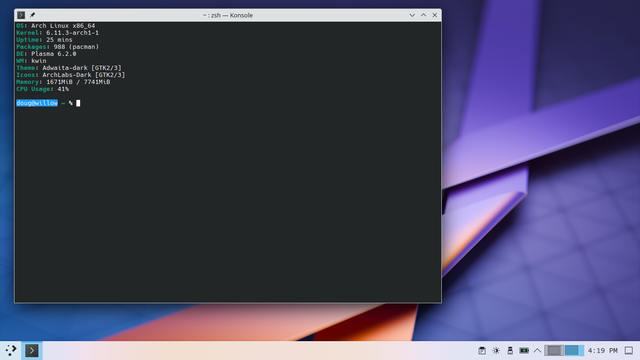Image resolution: width=640 pixels, height=360 pixels.
Task: Click the WM 'kwin' line
Action: click(x=31, y=61)
